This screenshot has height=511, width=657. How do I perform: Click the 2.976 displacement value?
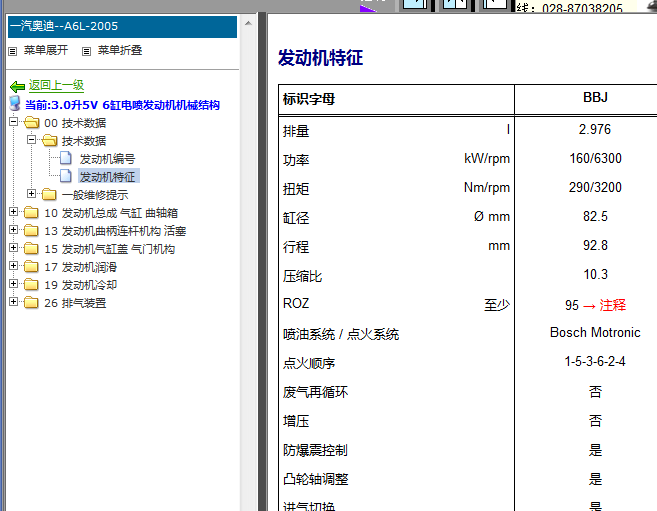click(595, 129)
